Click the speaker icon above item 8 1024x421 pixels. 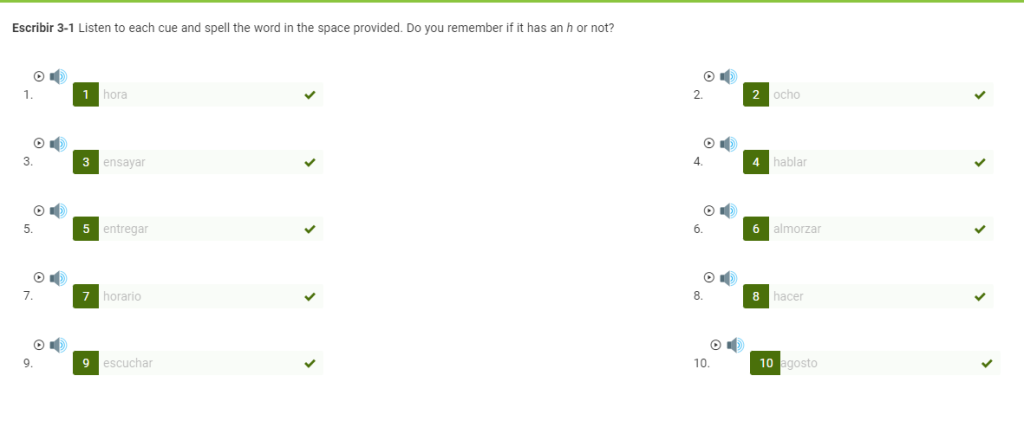click(728, 278)
